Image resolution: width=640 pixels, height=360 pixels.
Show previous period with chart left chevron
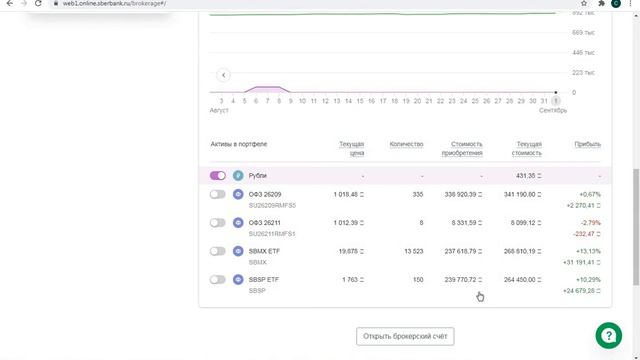223,75
